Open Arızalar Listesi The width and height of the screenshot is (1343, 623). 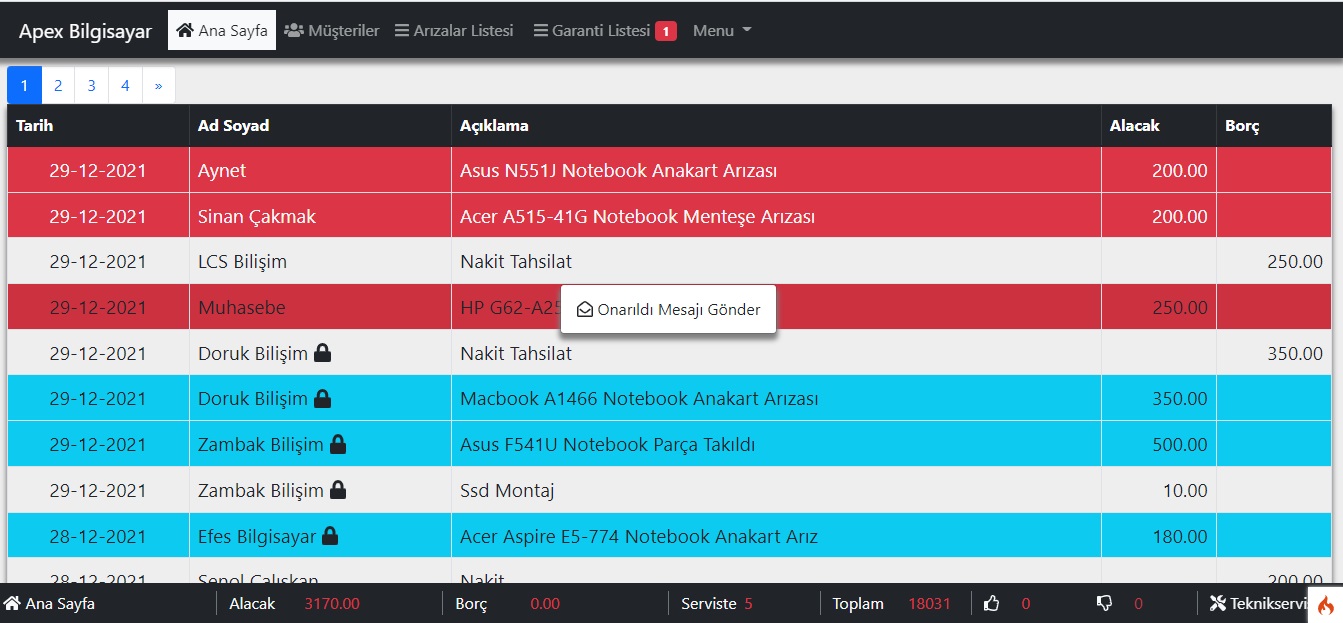click(454, 30)
